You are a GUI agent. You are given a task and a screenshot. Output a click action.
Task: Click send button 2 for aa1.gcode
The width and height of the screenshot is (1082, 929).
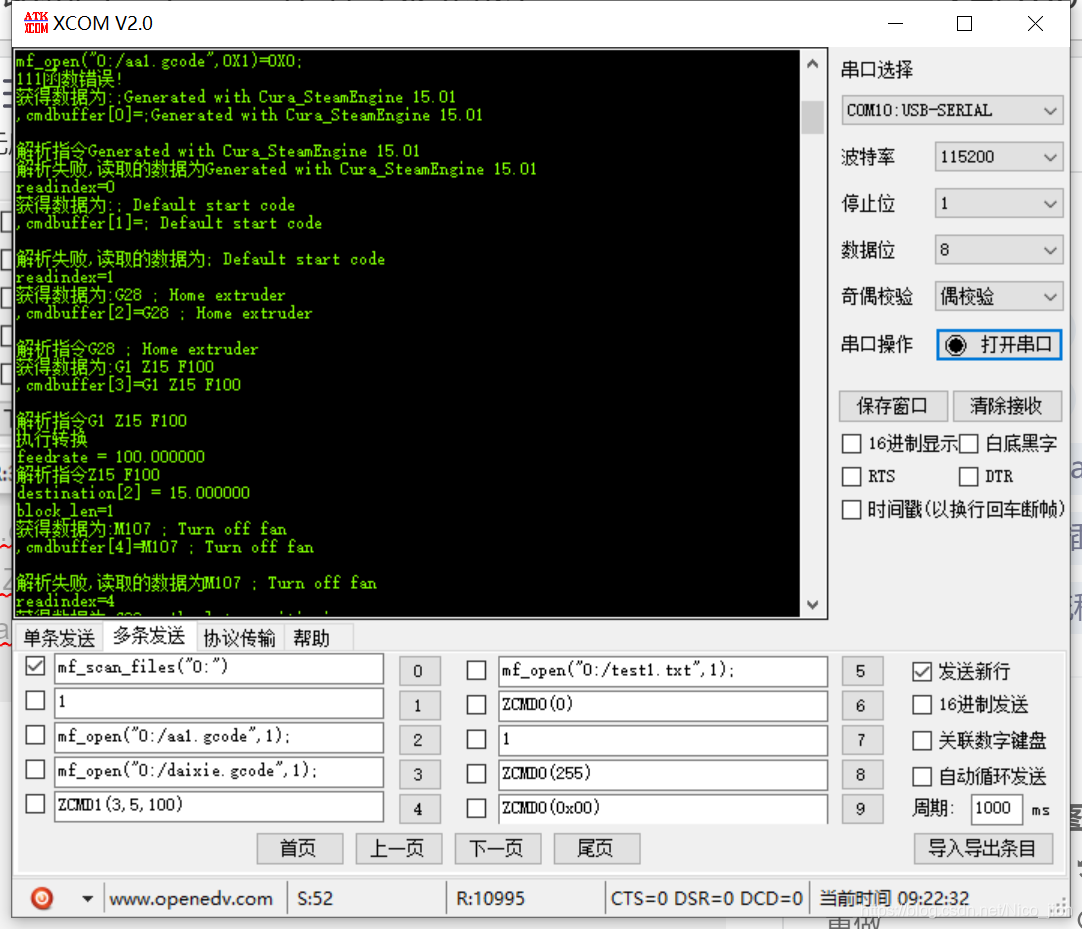[418, 740]
